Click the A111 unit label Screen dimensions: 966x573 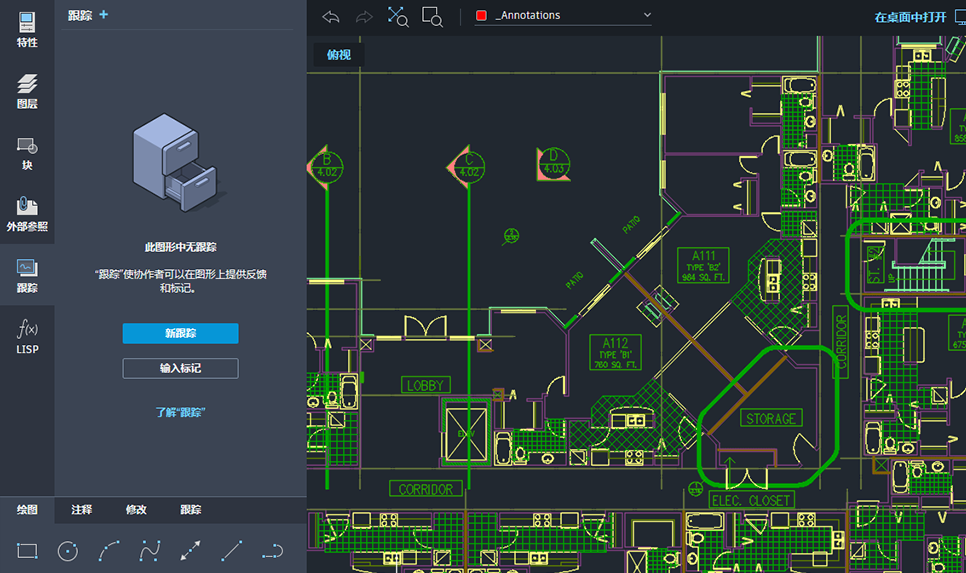[x=703, y=266]
